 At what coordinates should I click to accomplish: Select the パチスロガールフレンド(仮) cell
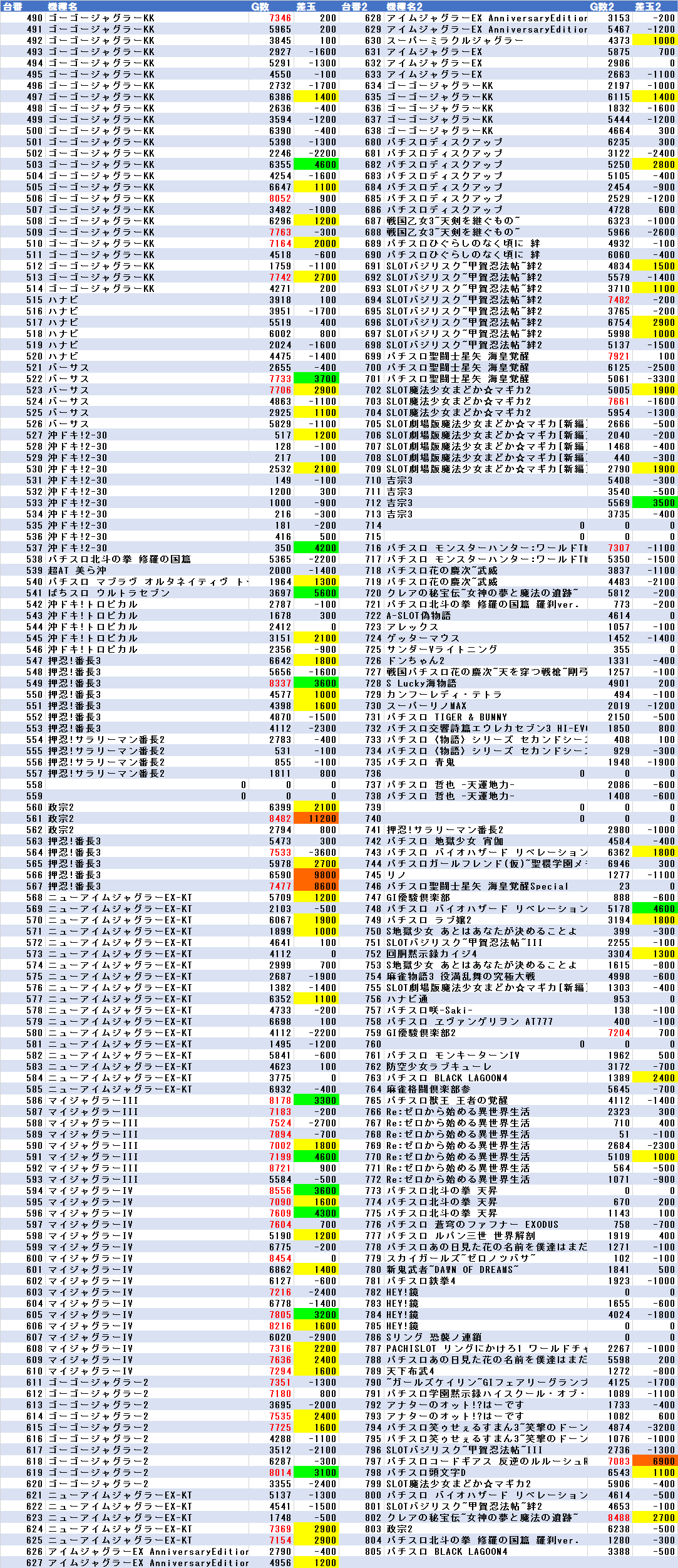485,863
